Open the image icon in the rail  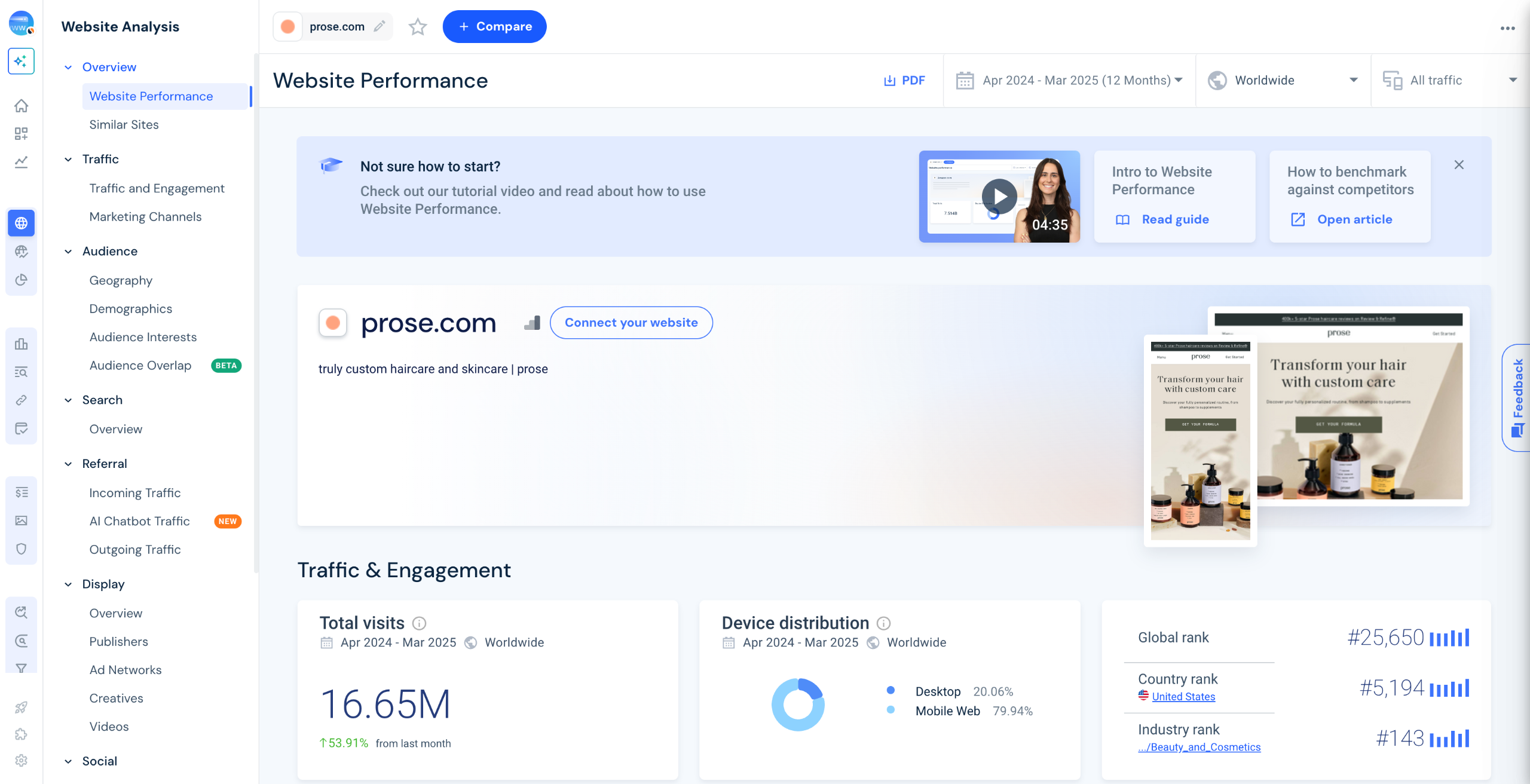[x=21, y=520]
